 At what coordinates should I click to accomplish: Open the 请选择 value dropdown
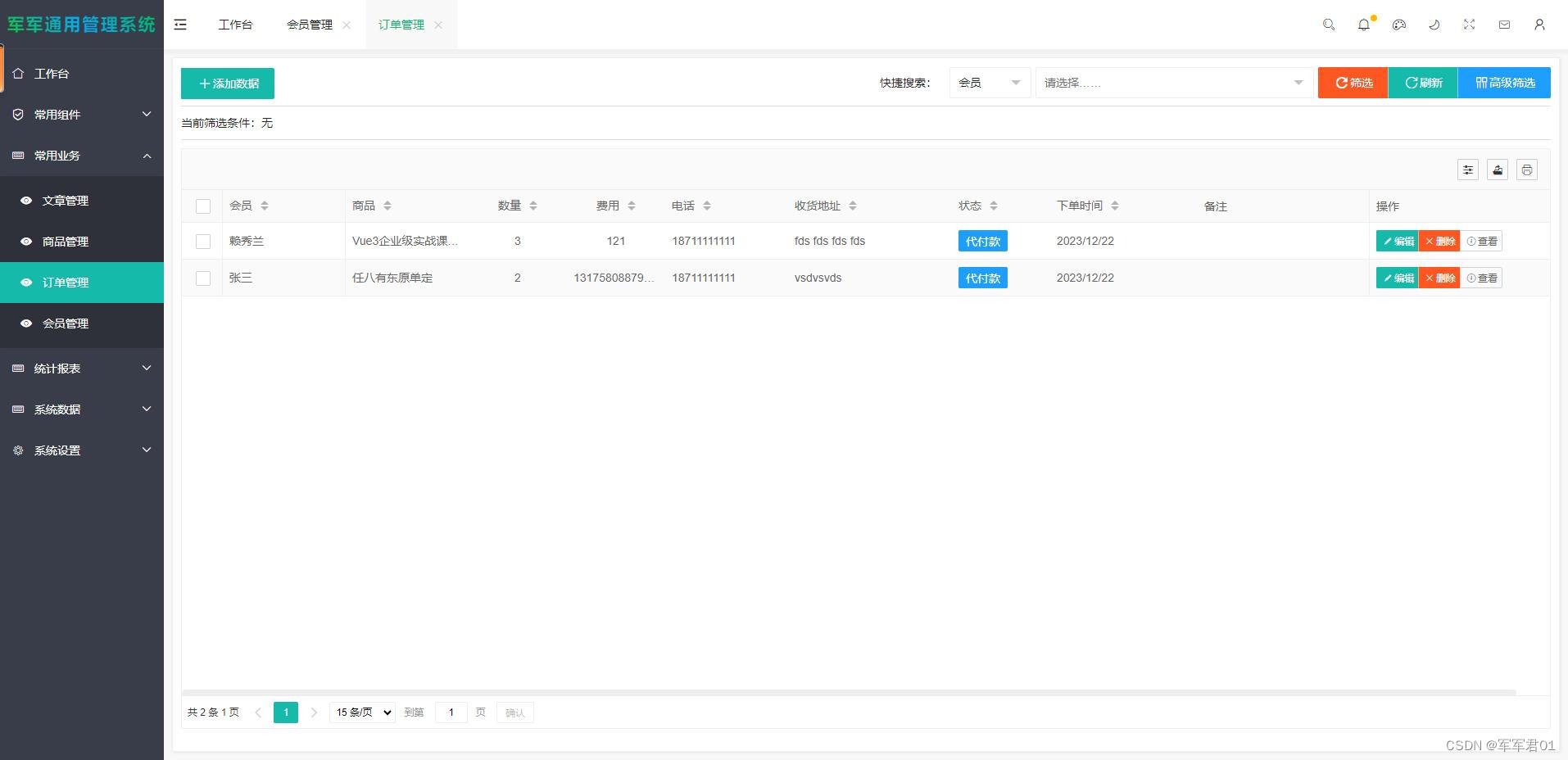pos(1174,83)
